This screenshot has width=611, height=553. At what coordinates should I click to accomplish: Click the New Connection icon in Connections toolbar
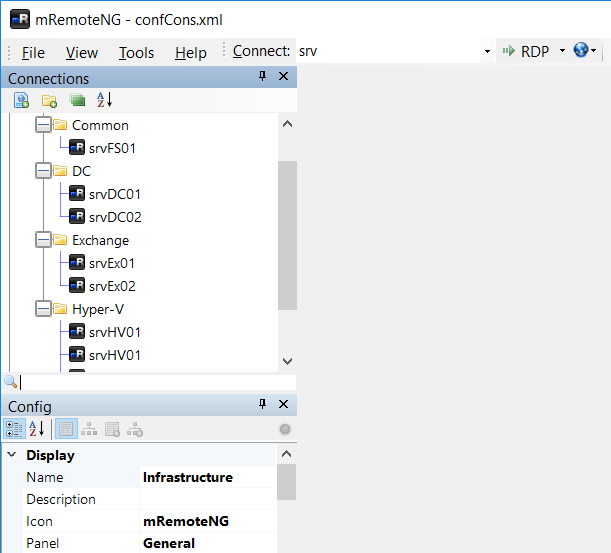click(x=21, y=100)
